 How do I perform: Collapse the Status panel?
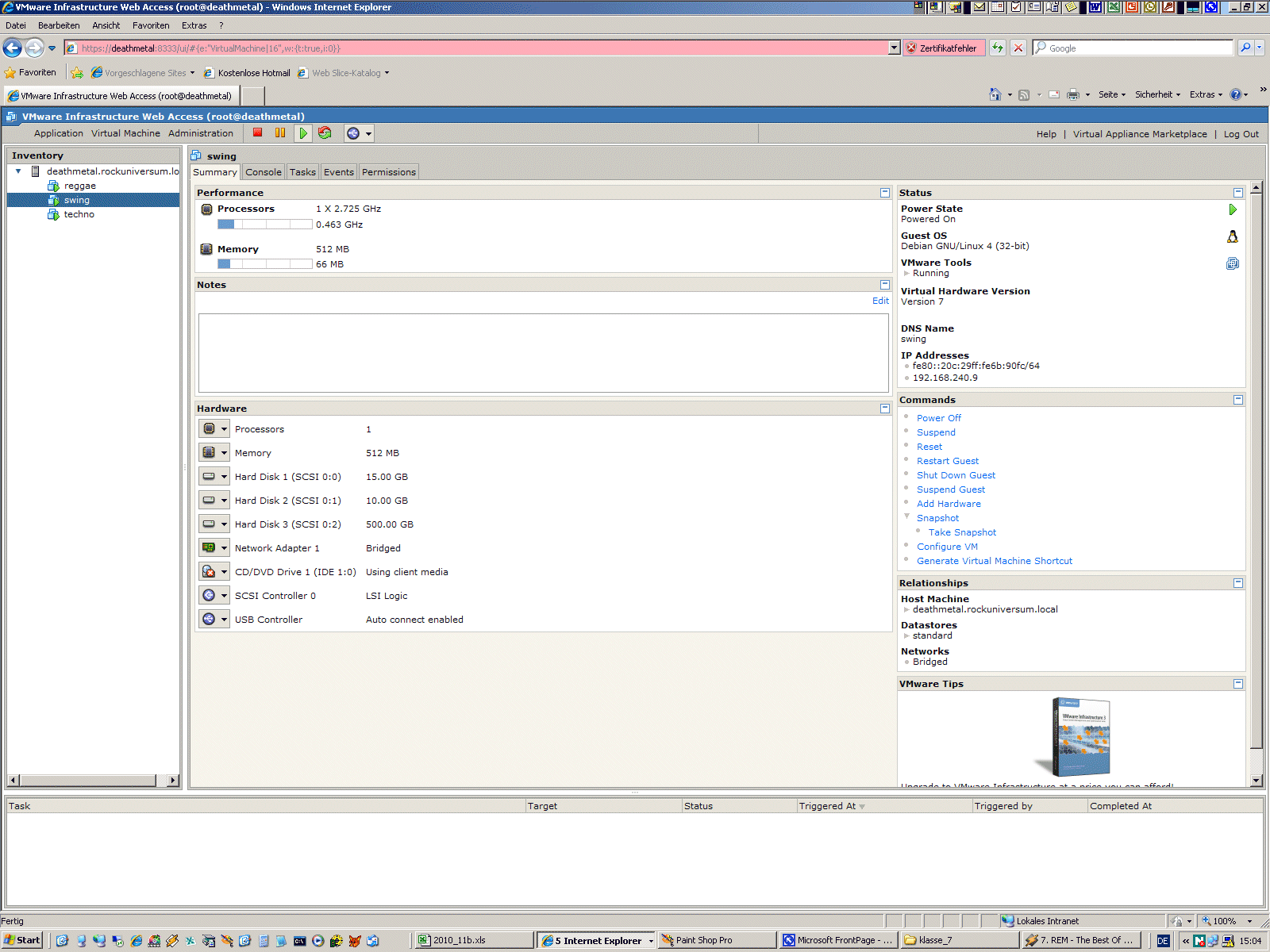[x=1238, y=193]
